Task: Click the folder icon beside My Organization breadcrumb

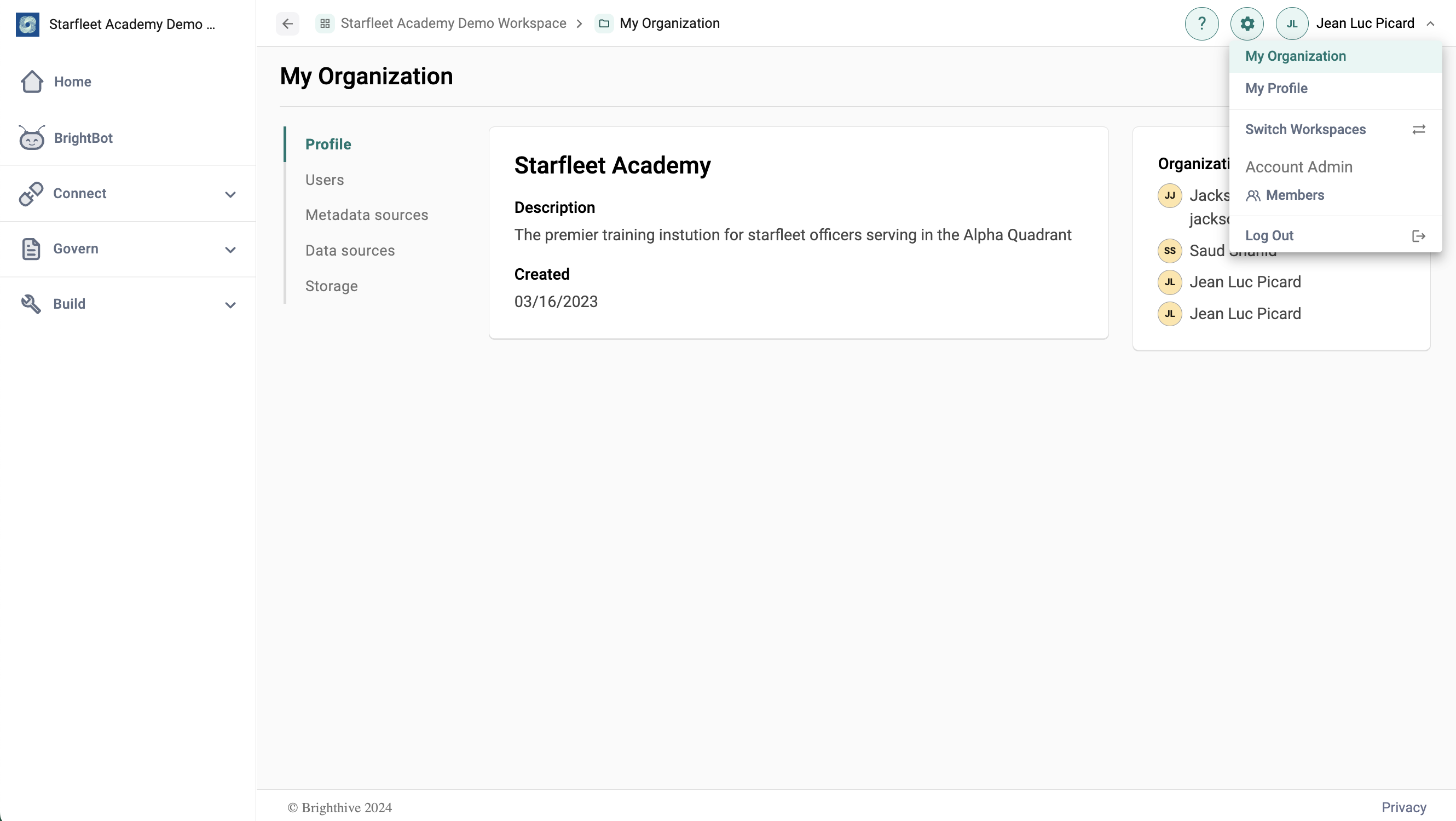Action: (604, 24)
